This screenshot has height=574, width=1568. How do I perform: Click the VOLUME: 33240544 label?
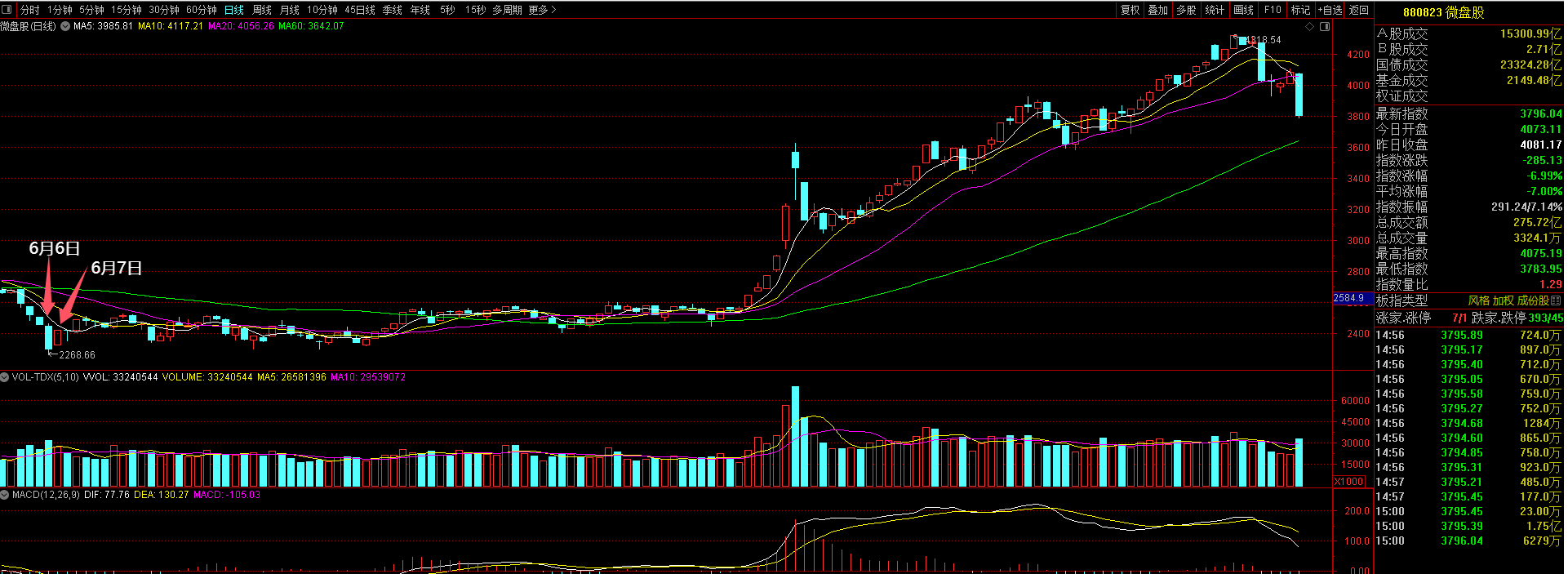coord(207,377)
